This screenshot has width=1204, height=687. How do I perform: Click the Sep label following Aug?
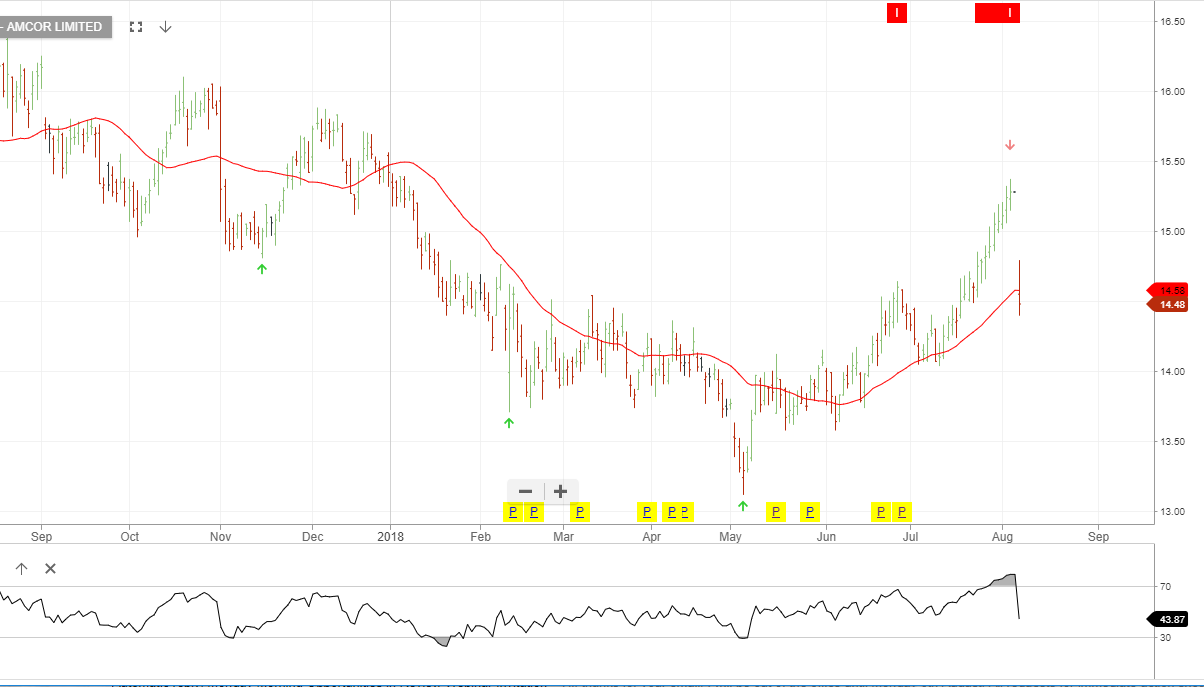coord(1099,536)
